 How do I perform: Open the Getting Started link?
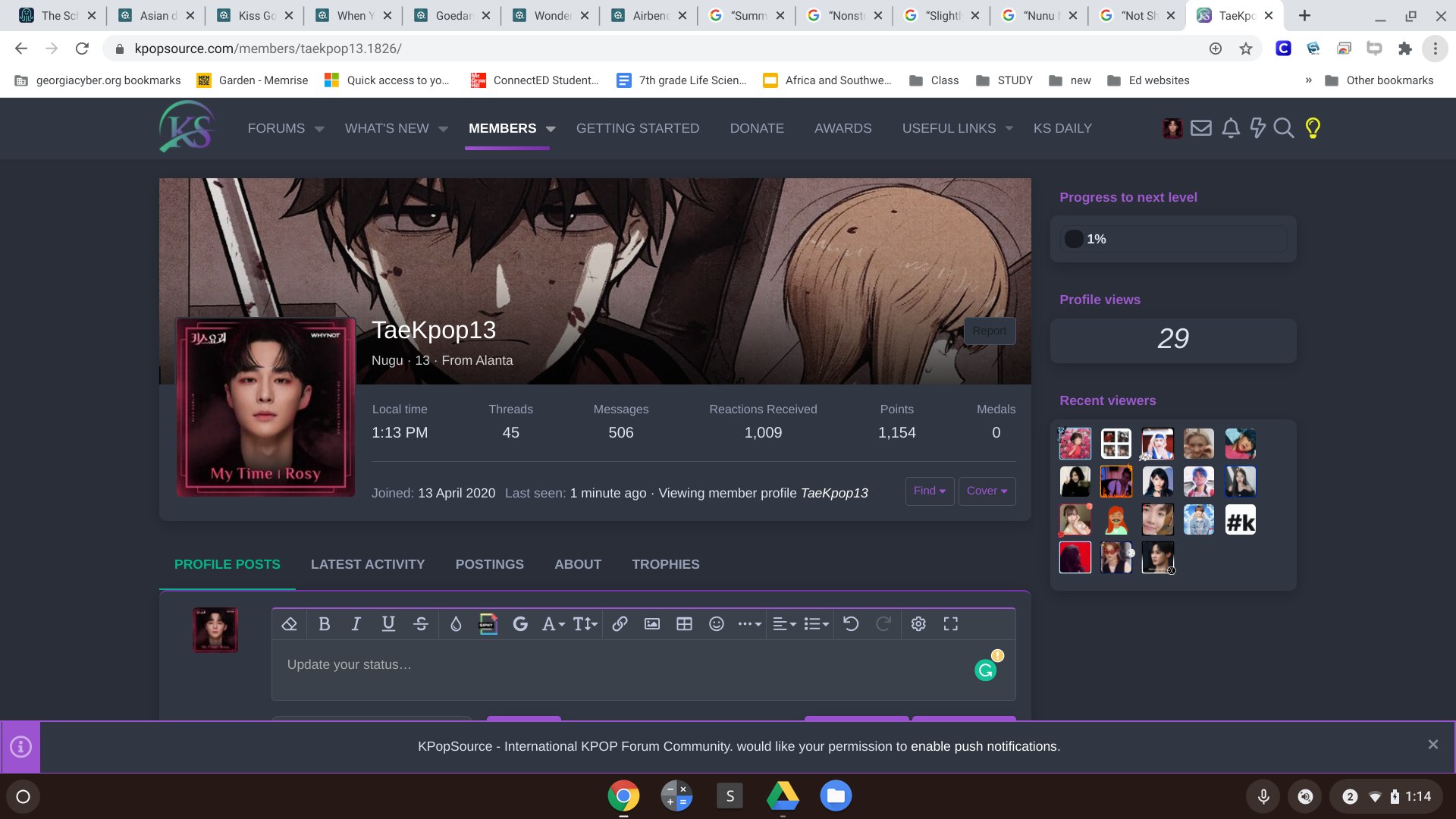point(638,129)
